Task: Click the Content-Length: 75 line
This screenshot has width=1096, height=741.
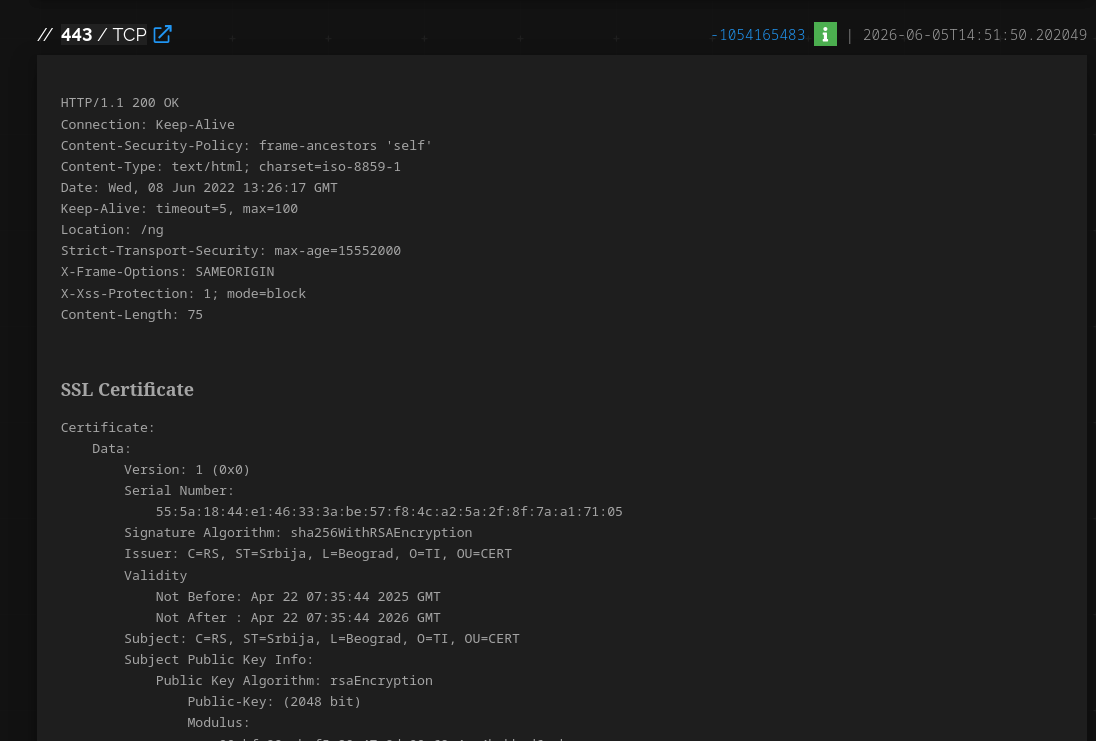Action: click(x=131, y=315)
